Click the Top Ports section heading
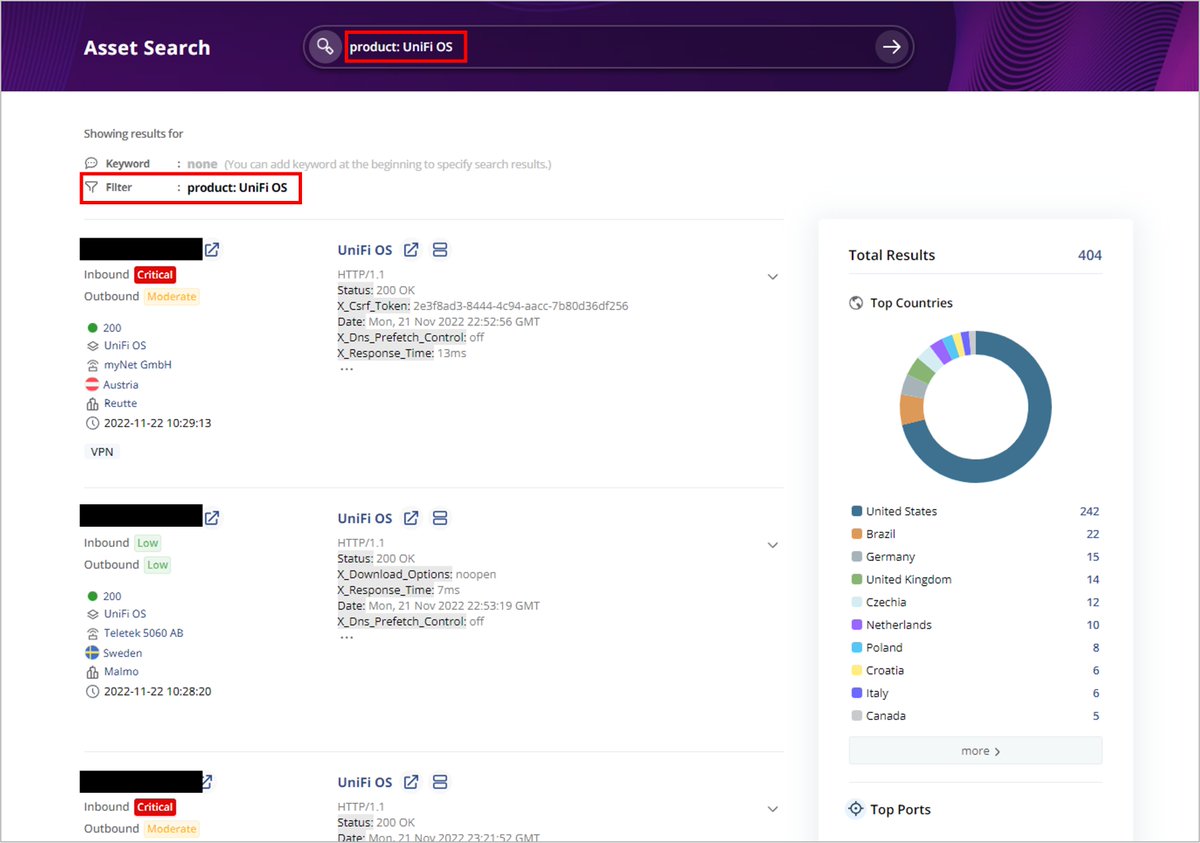Viewport: 1200px width, 843px height. (x=900, y=810)
